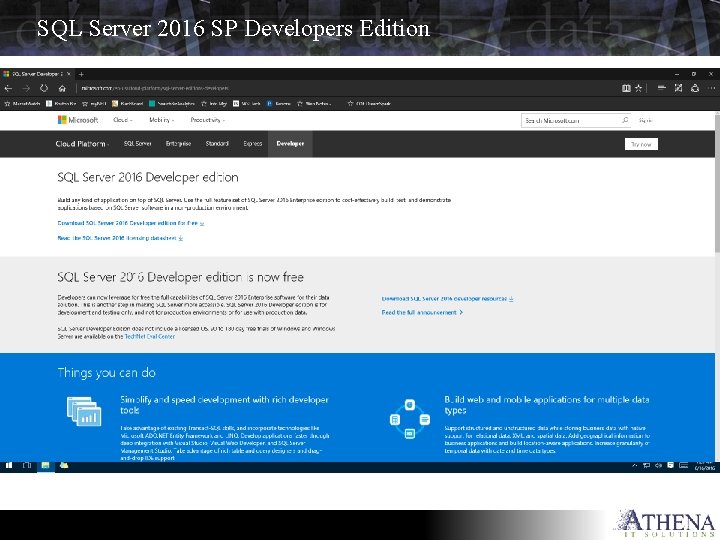
Task: Refresh the page with the reload icon
Action: pos(44,88)
